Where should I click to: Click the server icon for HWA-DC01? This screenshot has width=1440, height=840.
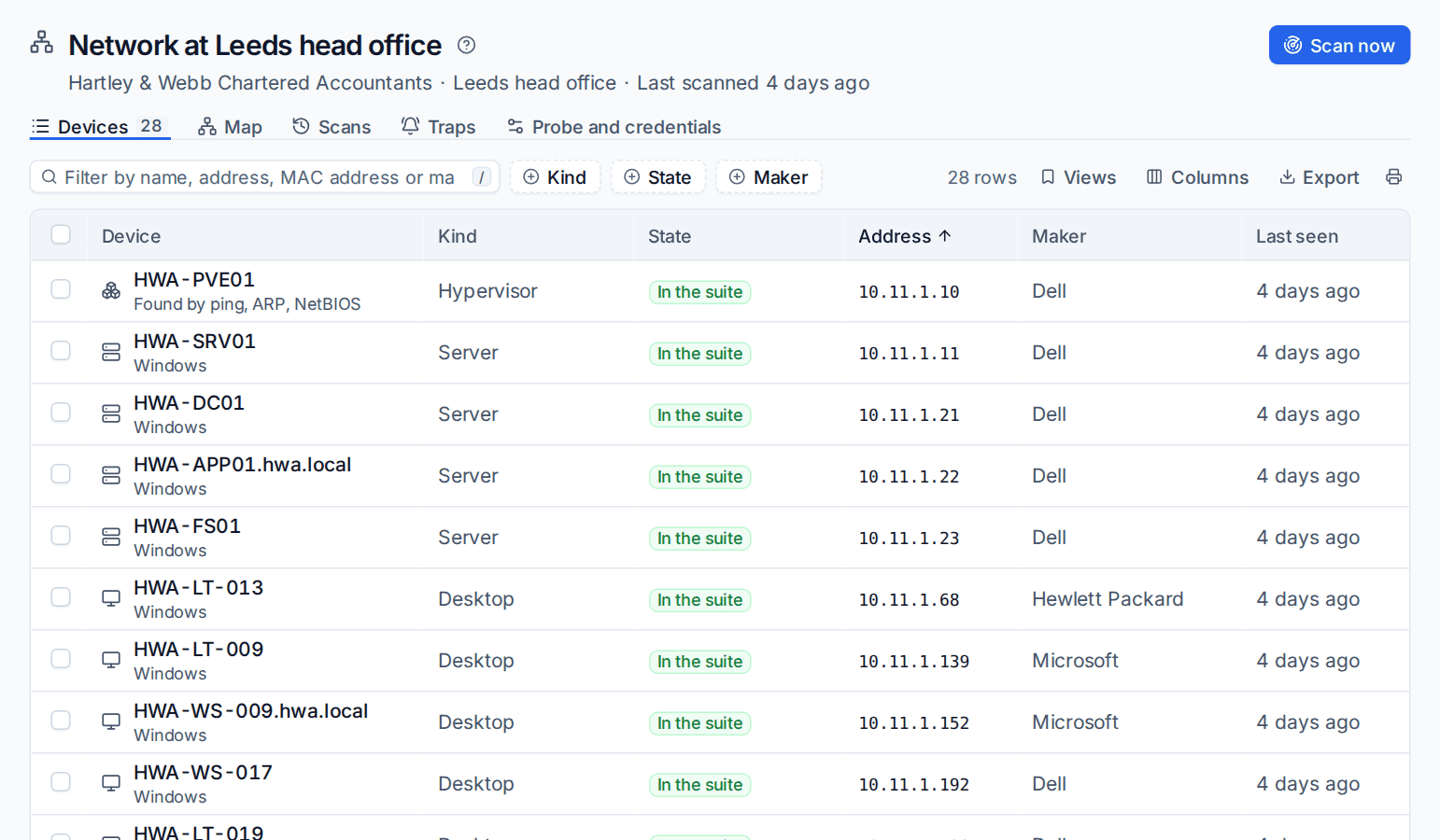(111, 414)
